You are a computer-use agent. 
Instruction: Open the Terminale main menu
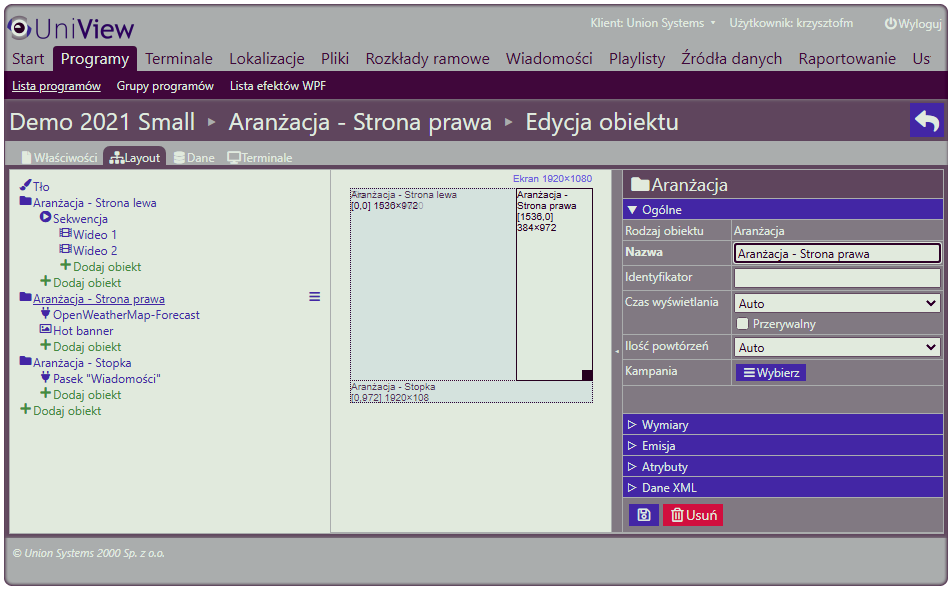(178, 59)
